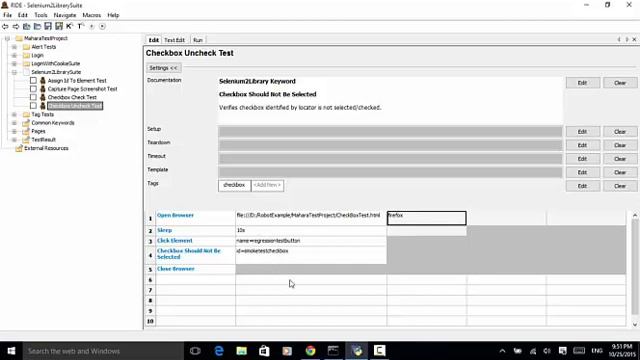640x360 pixels.
Task: Click the Search Keywords K toolbar icon
Action: pyautogui.click(x=69, y=26)
